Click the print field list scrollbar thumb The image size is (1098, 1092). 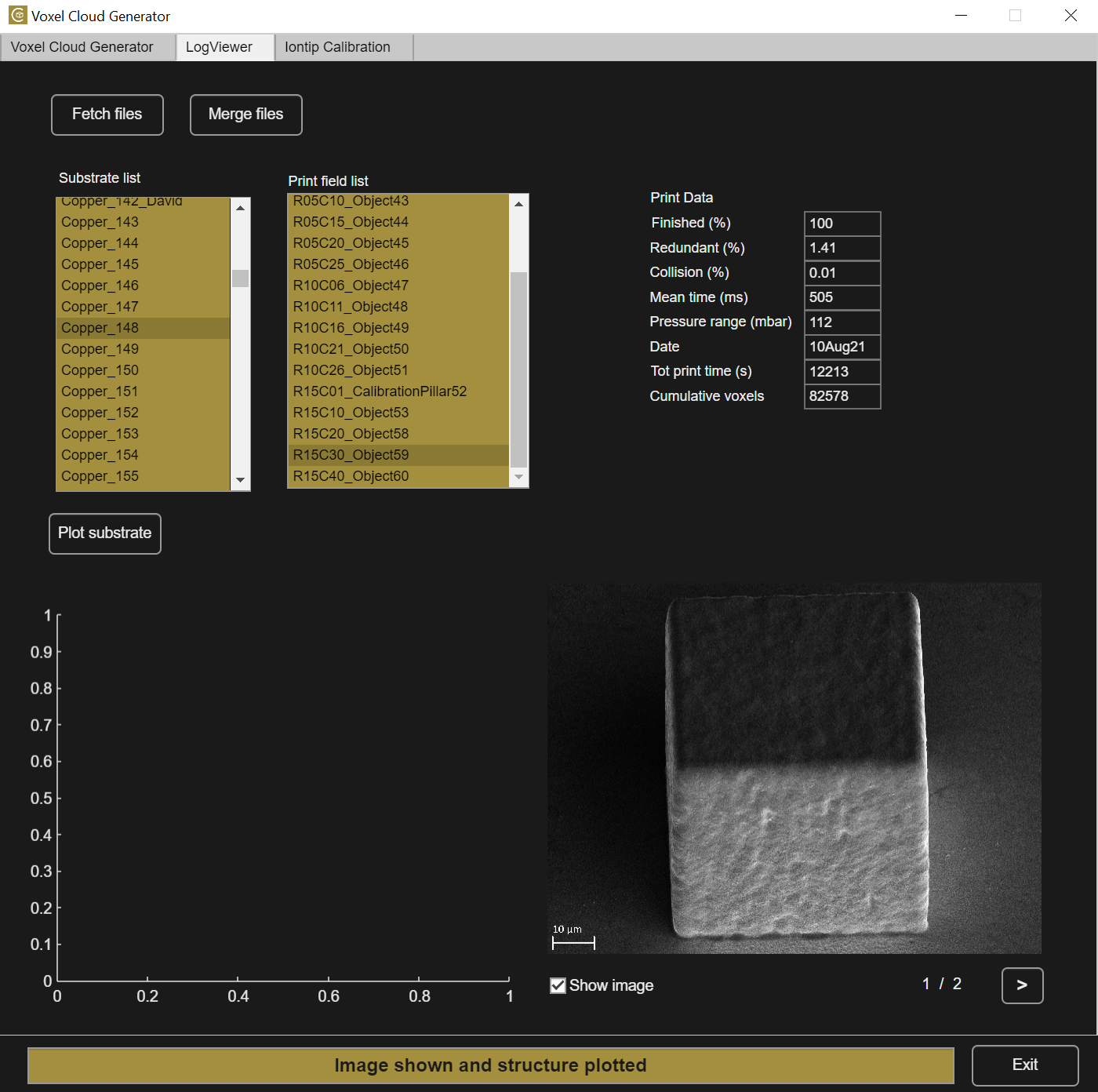[518, 369]
